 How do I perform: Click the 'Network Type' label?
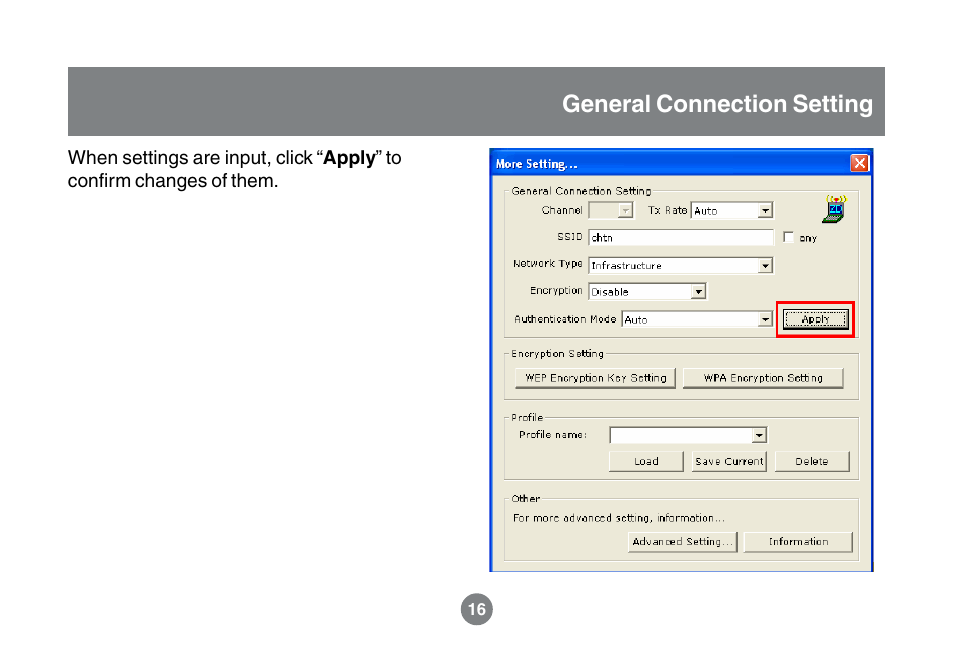click(x=548, y=264)
